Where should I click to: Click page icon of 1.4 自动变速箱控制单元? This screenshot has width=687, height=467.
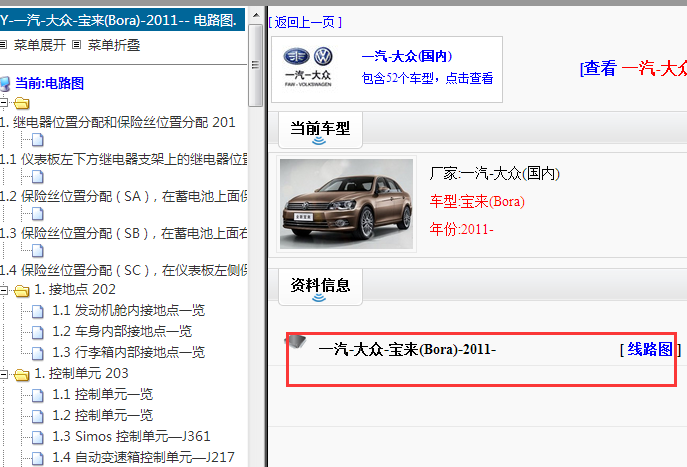tap(38, 459)
